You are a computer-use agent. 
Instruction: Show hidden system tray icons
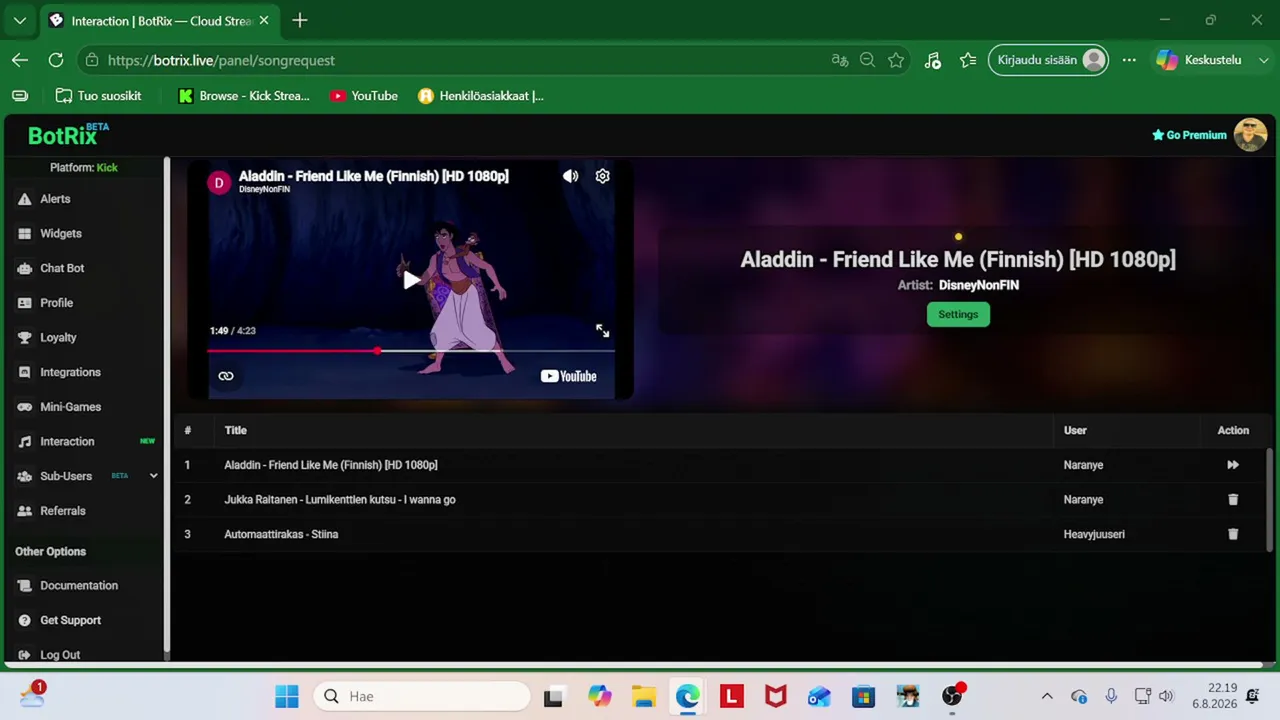[1047, 696]
